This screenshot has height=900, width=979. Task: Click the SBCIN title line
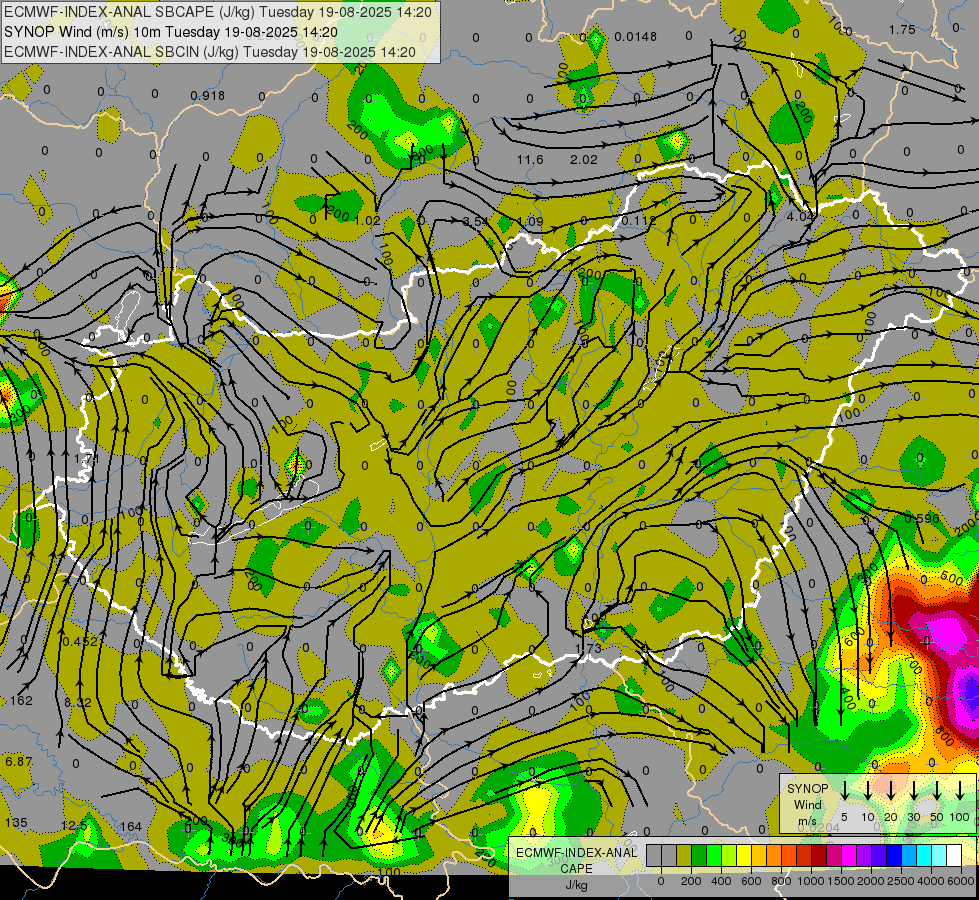tap(210, 52)
